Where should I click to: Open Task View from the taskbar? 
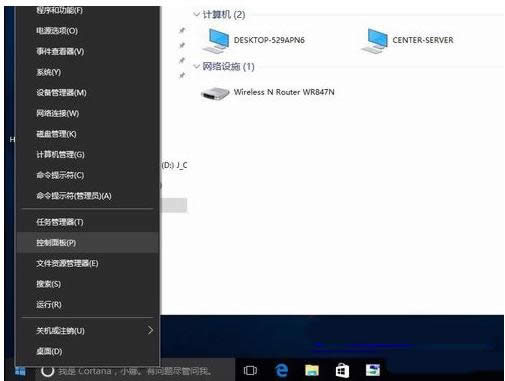tap(250, 370)
